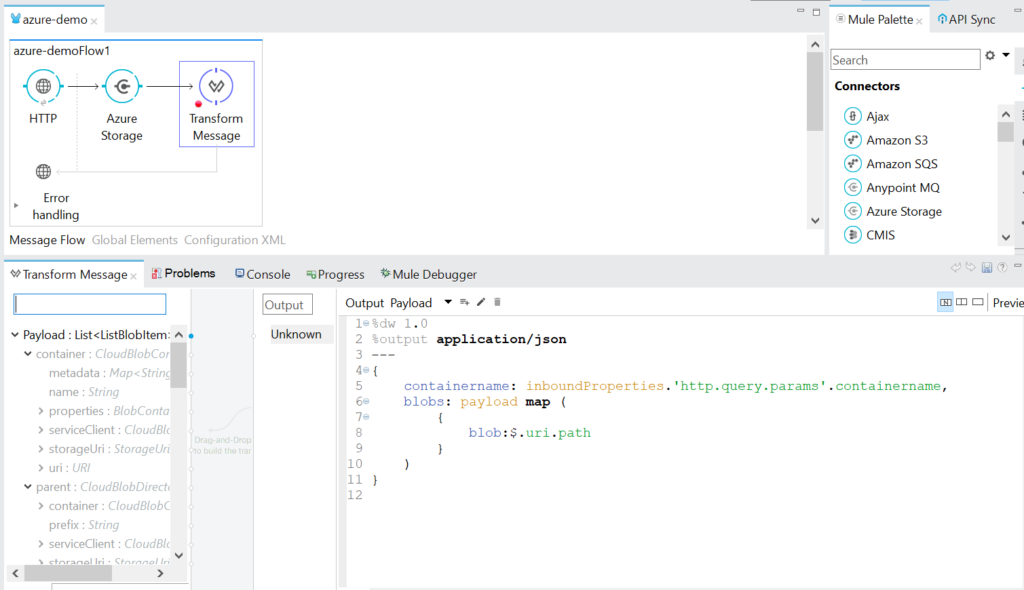Toggle the script-only layout view
The image size is (1024, 590).
tap(978, 302)
